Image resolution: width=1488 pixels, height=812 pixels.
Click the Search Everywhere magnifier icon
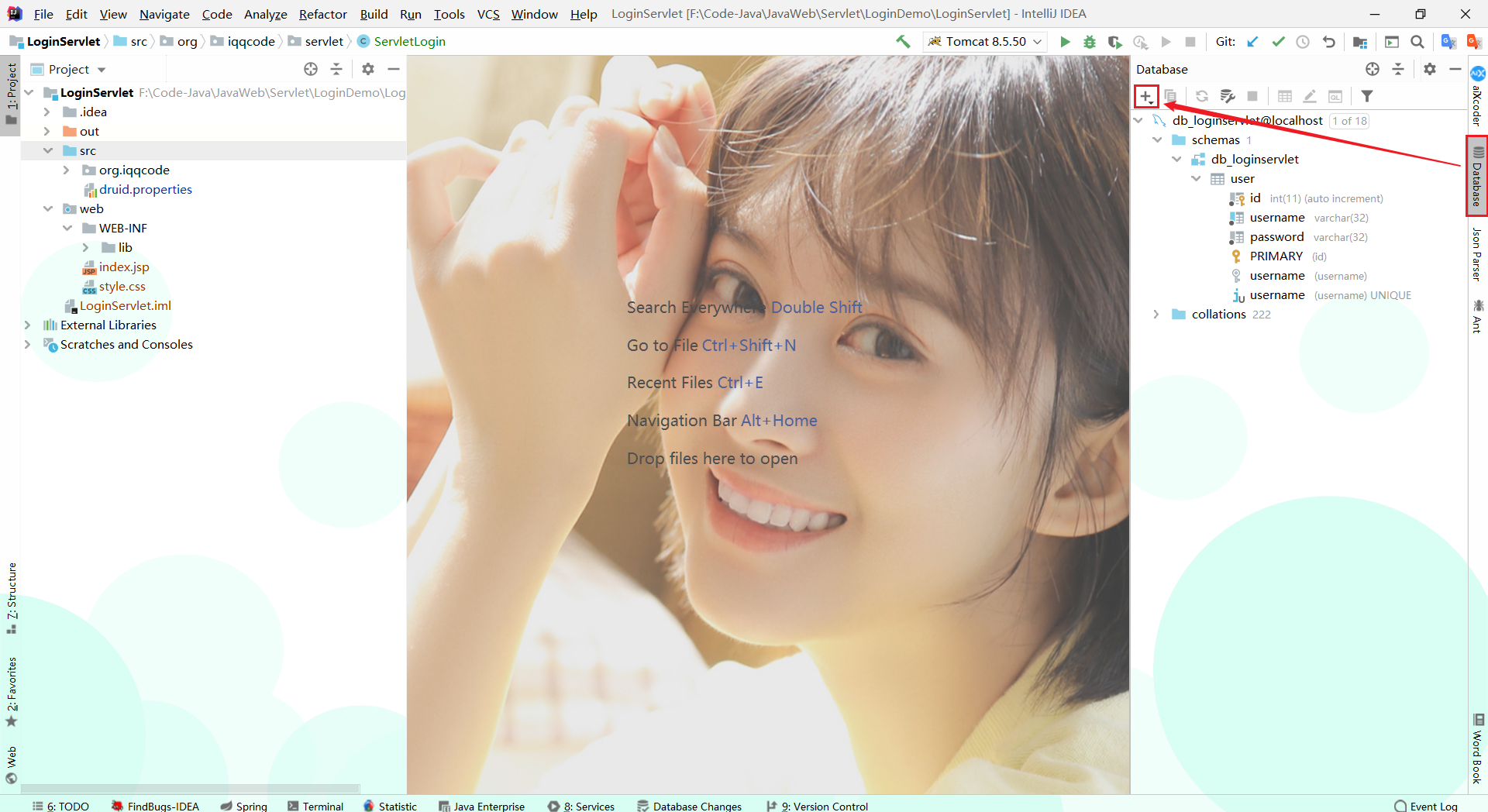(x=1417, y=41)
